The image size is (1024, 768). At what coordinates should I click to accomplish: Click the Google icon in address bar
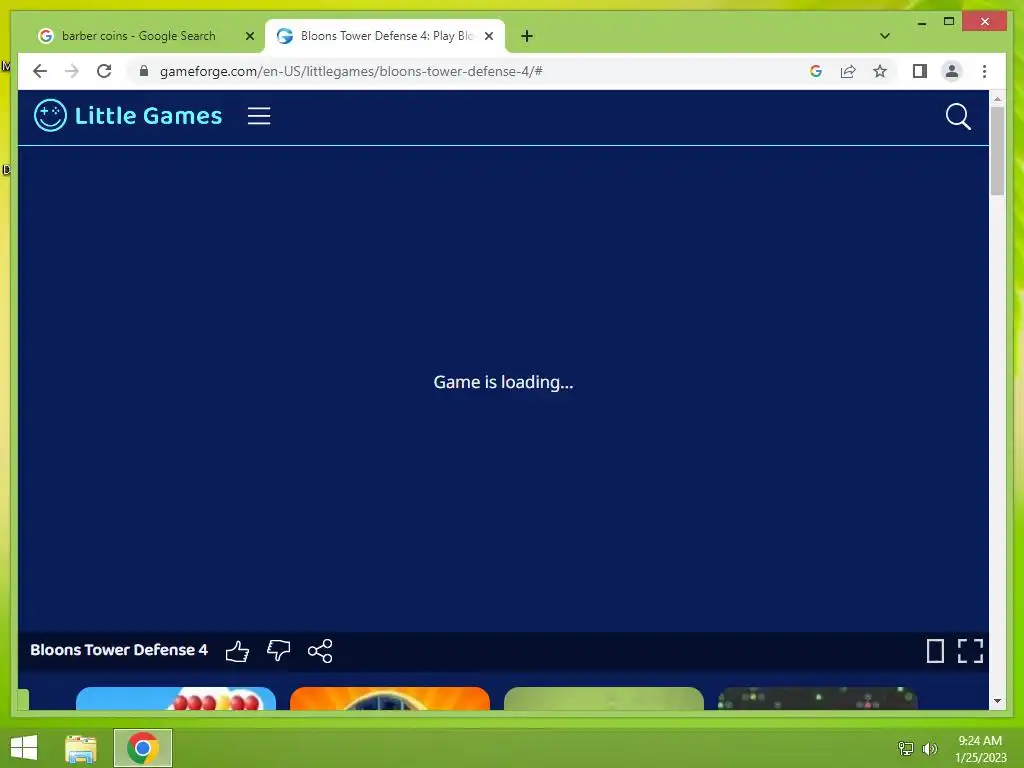tap(816, 71)
